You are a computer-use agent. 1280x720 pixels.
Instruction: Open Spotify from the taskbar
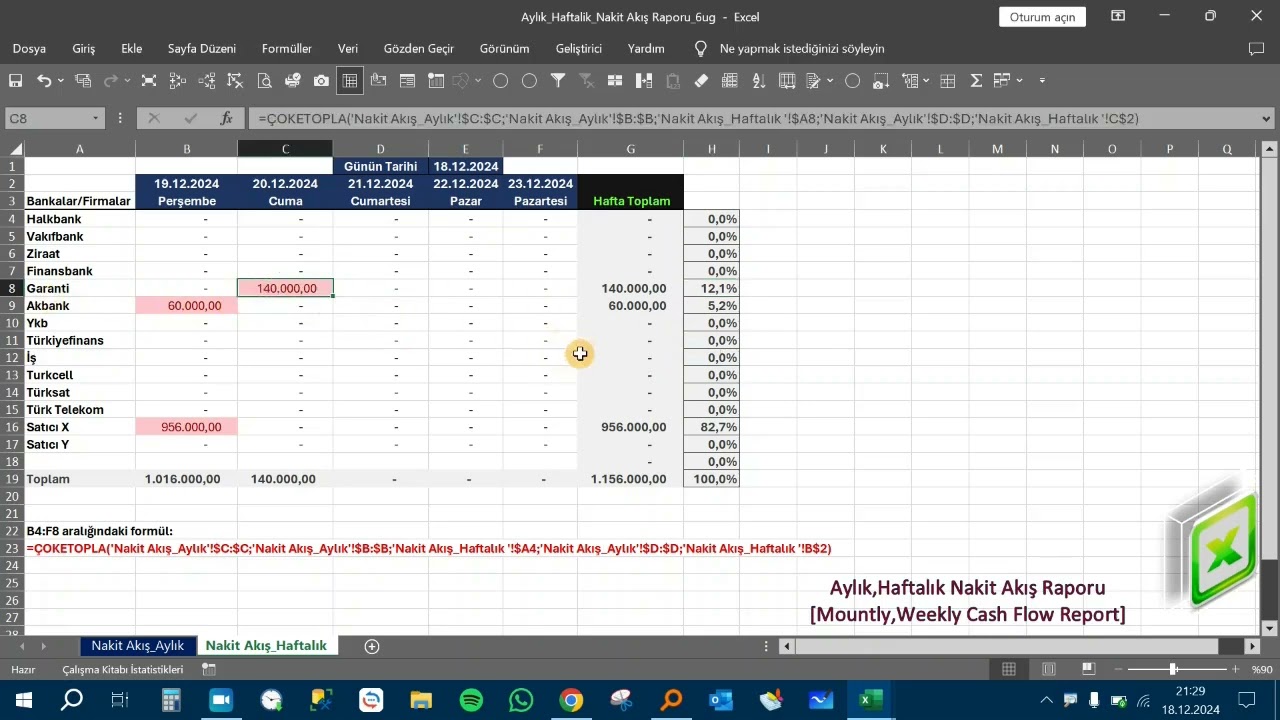[x=471, y=700]
